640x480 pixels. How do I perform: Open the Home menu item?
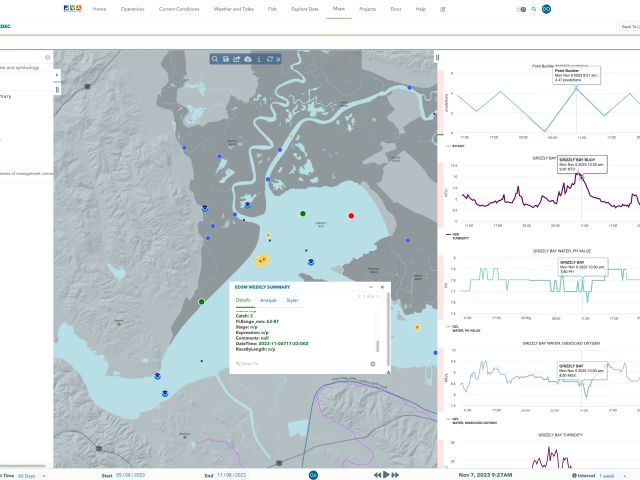point(99,9)
